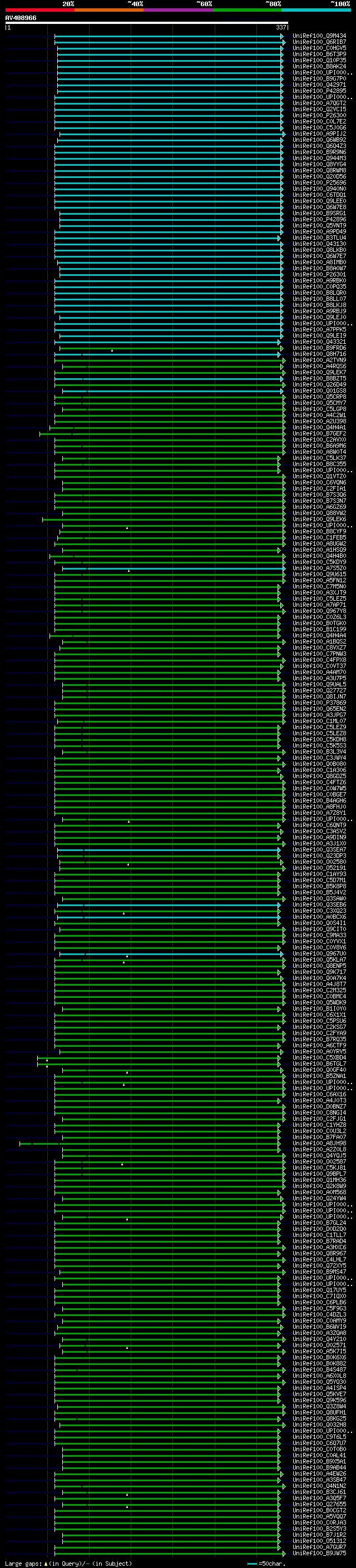This screenshot has height=1568, width=356.
Task: Click the purple ~60% identity legend bar
Action: click(177, 10)
